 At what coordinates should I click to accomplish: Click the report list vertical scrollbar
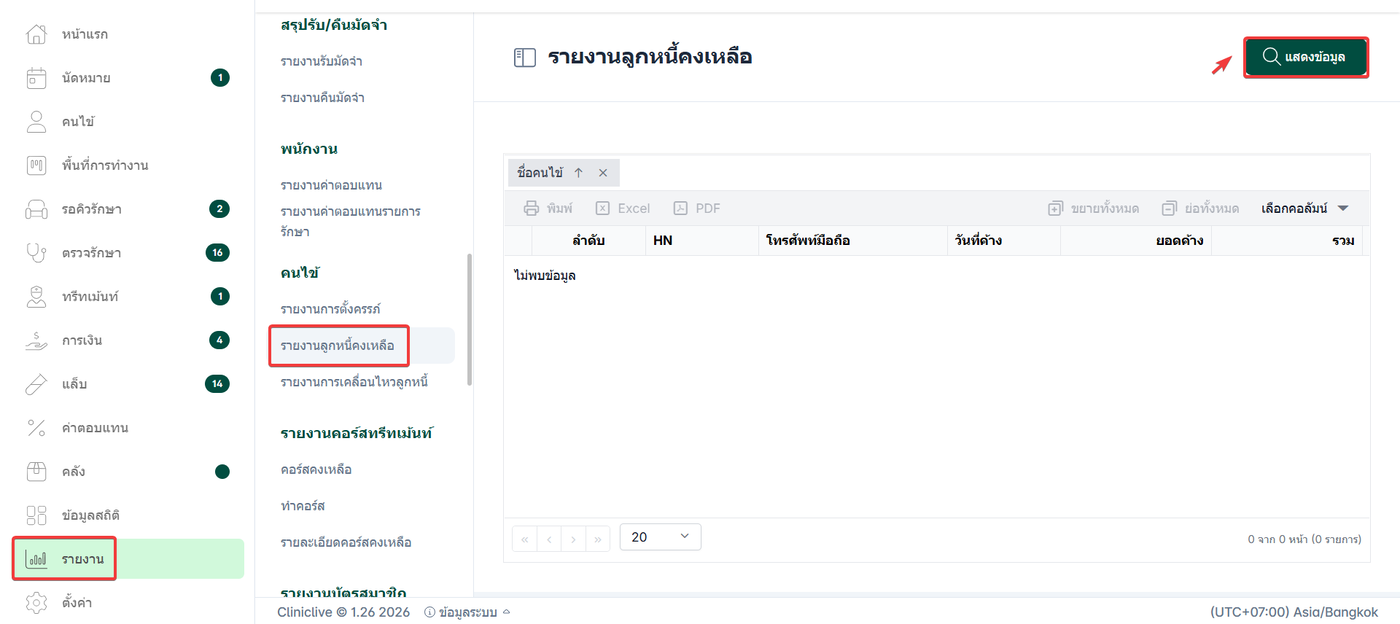pyautogui.click(x=470, y=320)
